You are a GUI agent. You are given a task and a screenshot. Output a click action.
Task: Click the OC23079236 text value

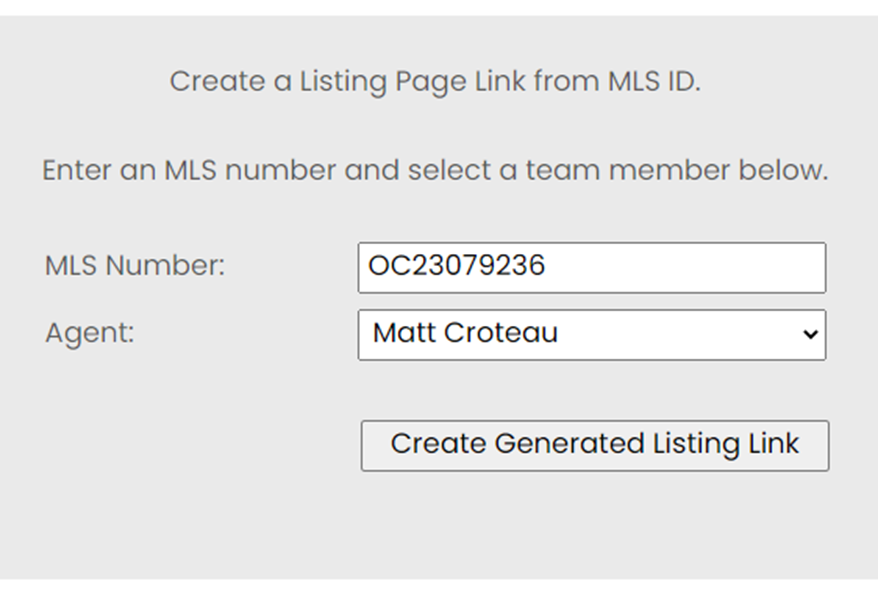pyautogui.click(x=457, y=267)
